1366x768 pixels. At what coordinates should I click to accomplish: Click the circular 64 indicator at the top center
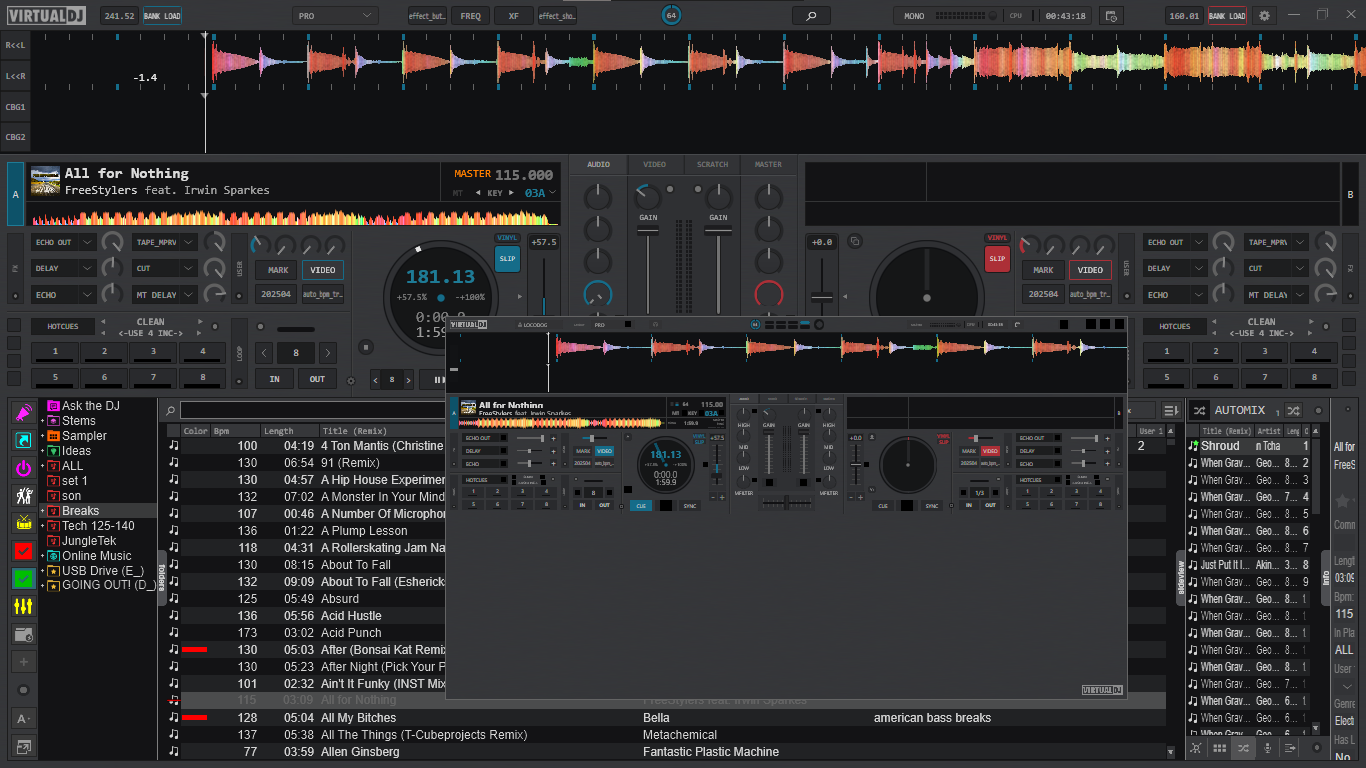point(672,15)
